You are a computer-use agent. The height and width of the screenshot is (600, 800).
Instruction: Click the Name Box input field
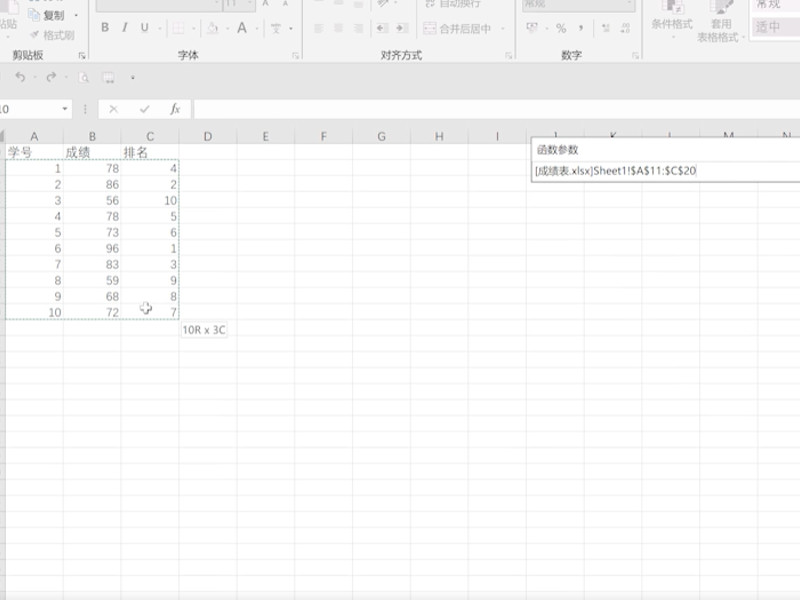pos(30,106)
